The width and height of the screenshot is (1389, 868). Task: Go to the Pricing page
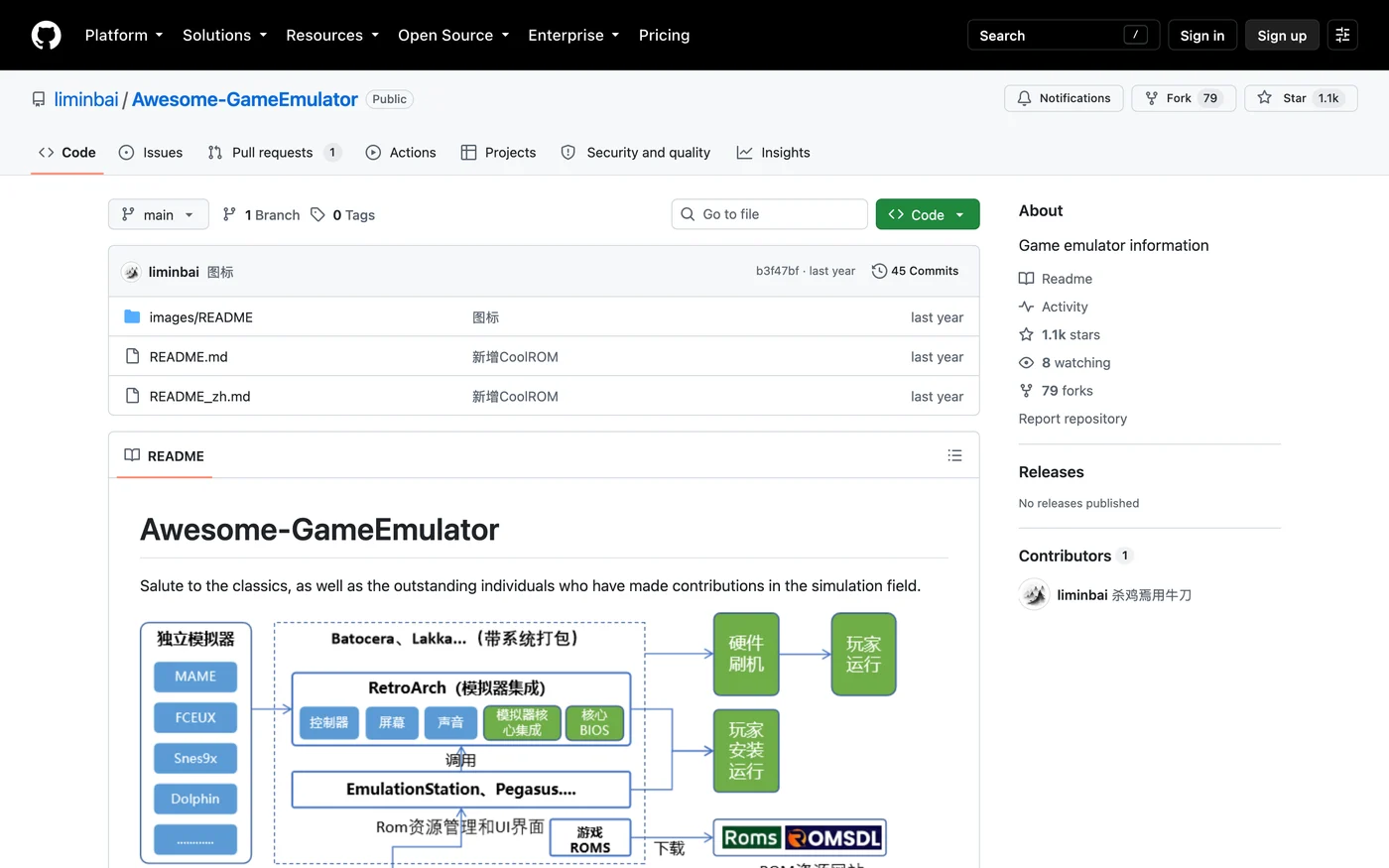tap(664, 35)
